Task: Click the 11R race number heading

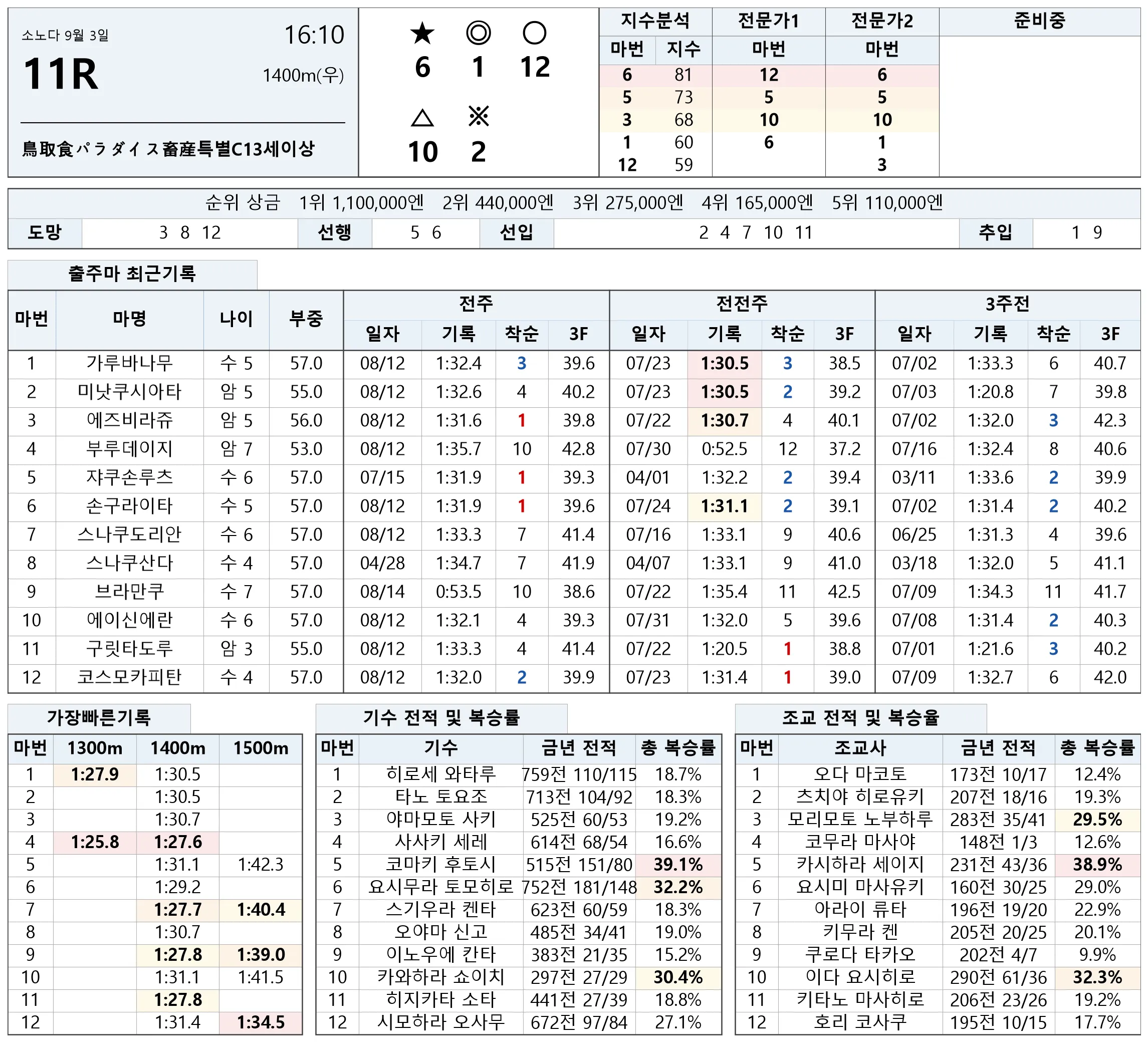Action: [61, 74]
